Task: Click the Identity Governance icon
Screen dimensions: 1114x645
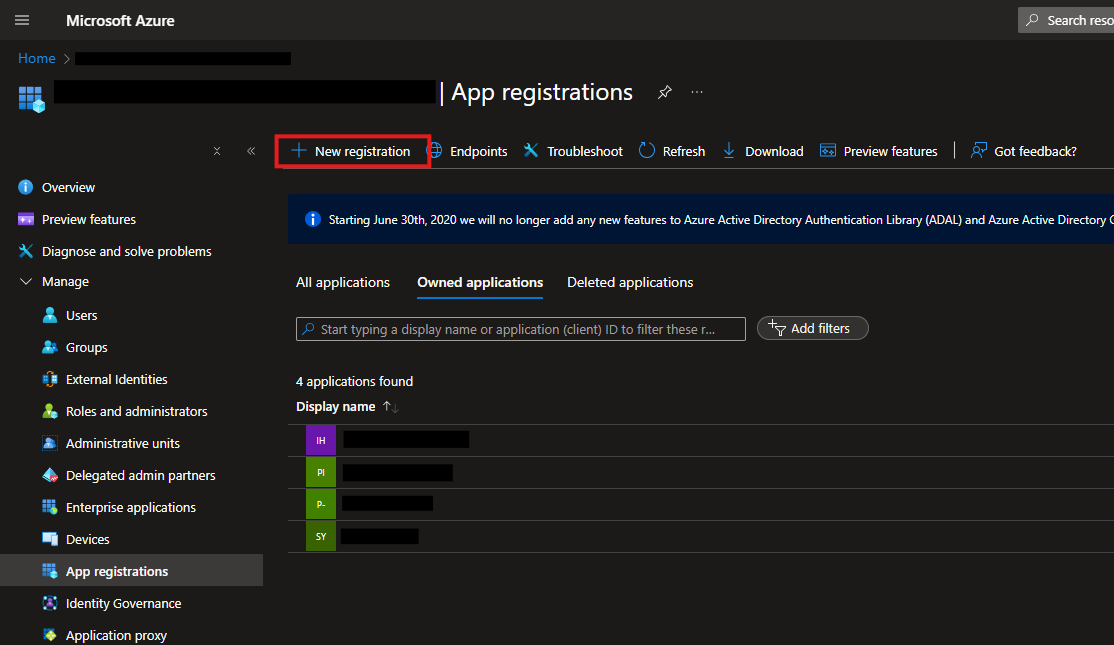Action: (x=50, y=602)
